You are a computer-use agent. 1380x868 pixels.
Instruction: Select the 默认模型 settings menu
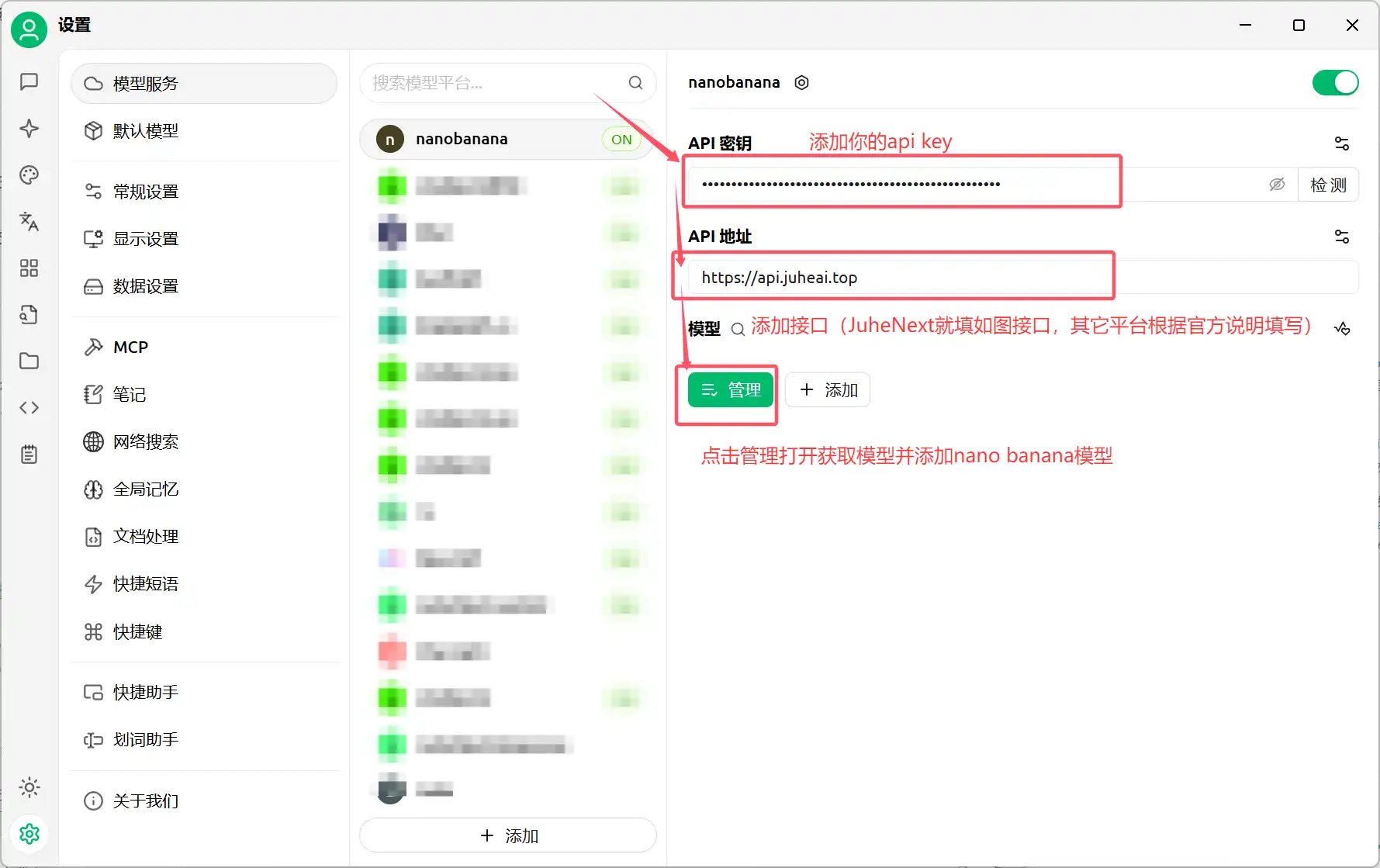tap(204, 130)
